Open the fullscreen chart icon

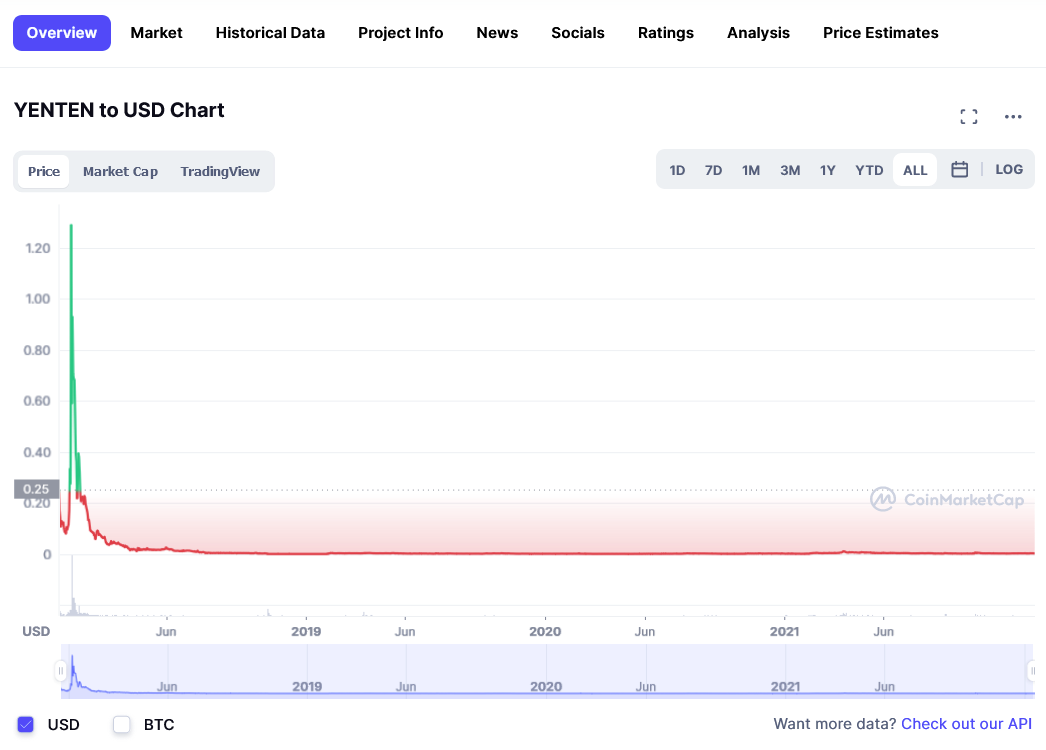click(968, 117)
